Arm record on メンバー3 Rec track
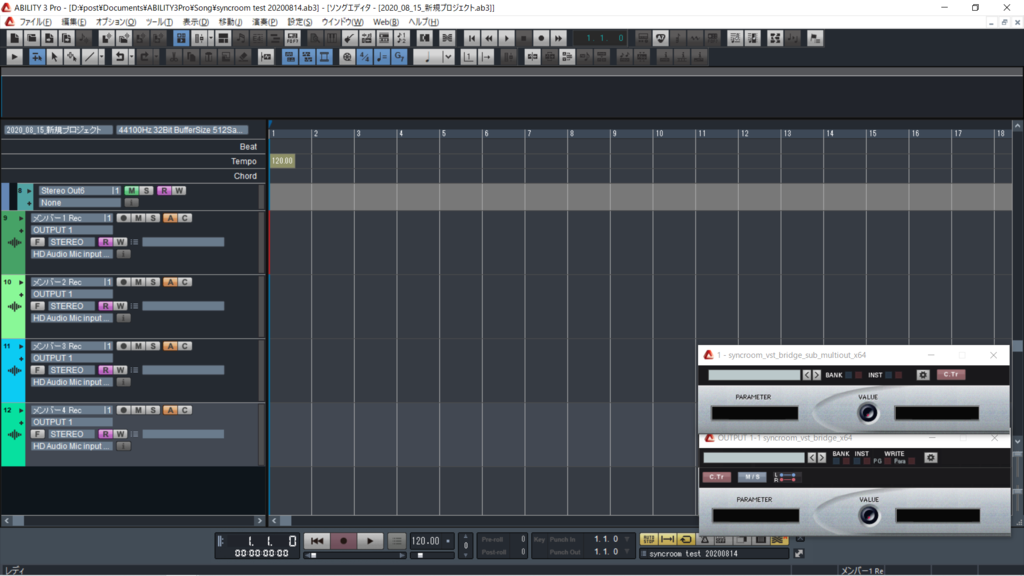 (x=123, y=346)
